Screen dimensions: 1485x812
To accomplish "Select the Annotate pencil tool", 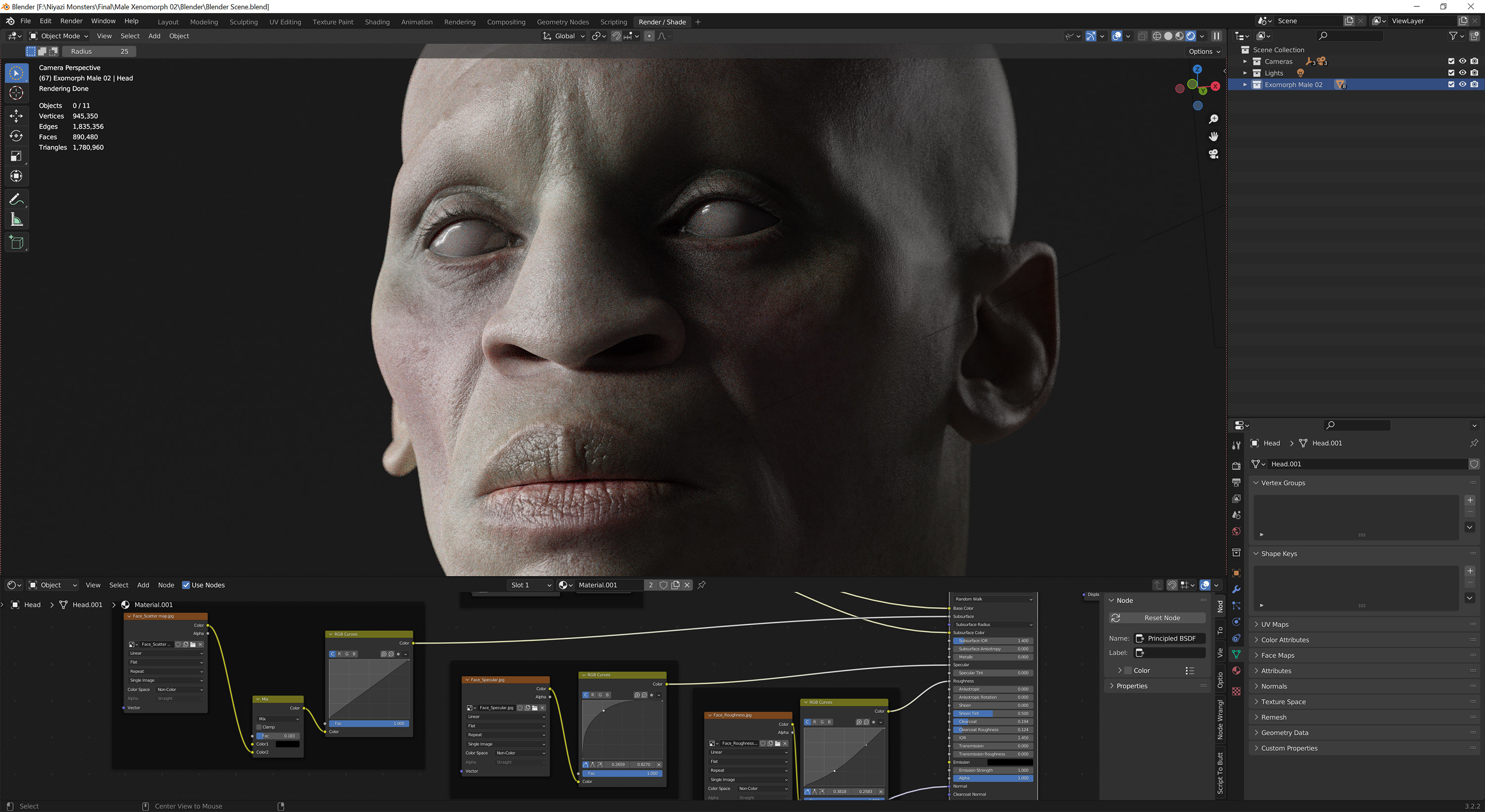I will click(x=16, y=199).
